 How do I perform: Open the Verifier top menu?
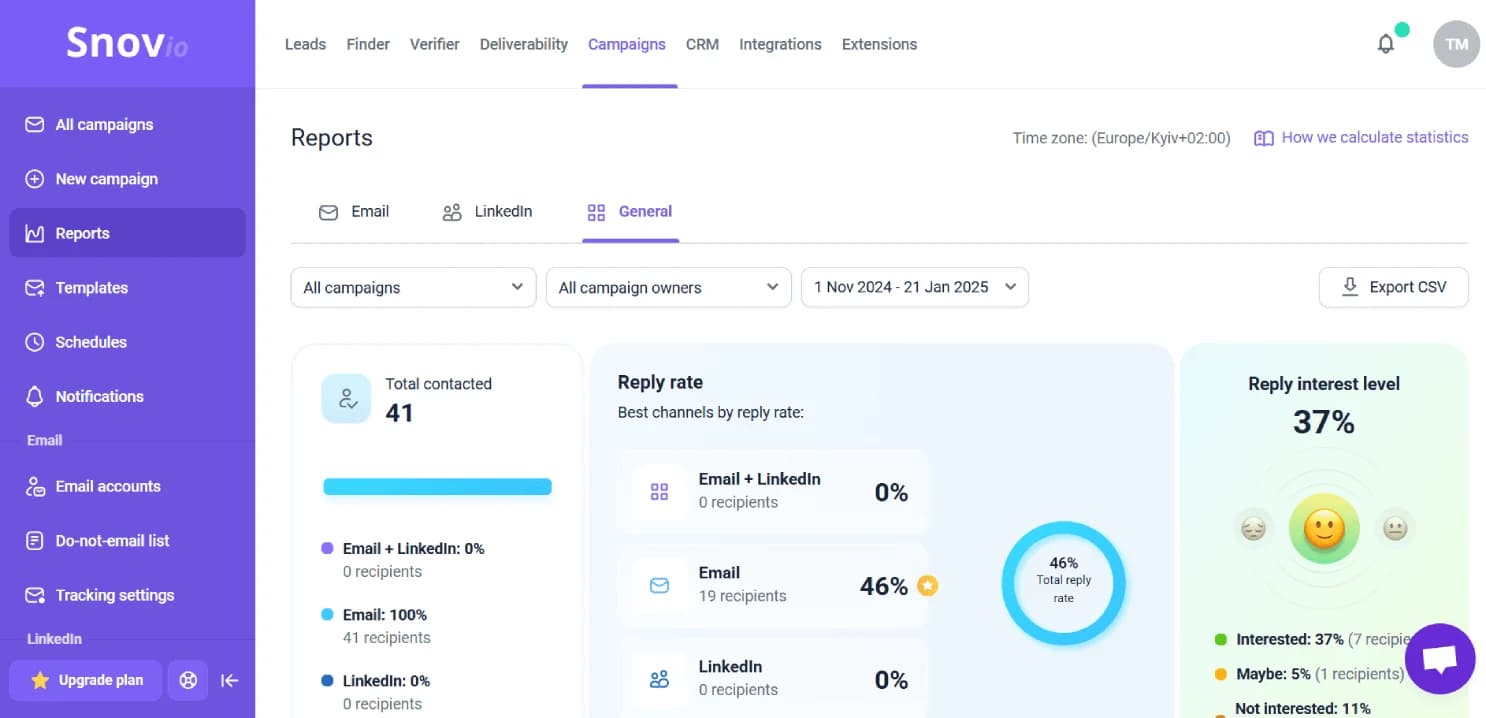435,44
